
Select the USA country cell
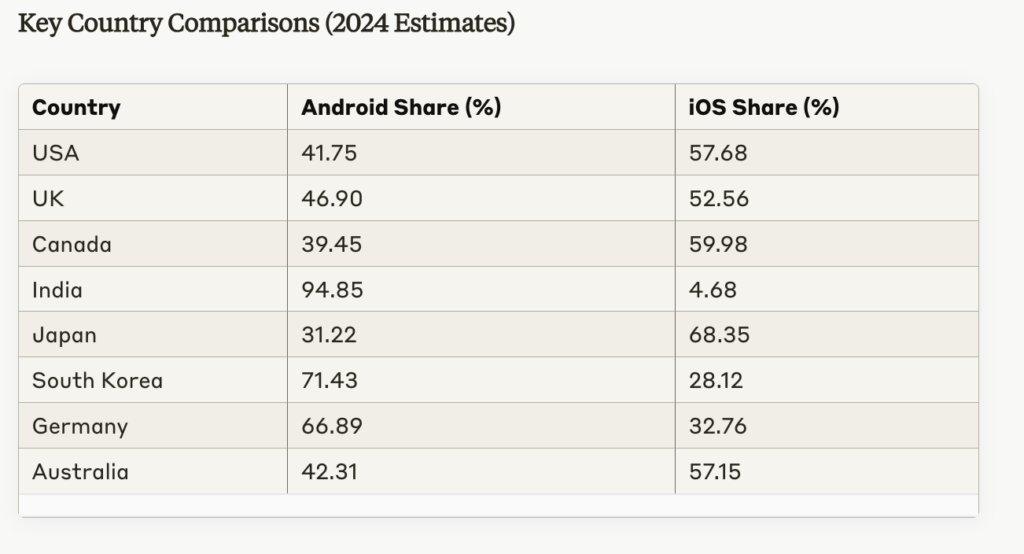(x=55, y=154)
